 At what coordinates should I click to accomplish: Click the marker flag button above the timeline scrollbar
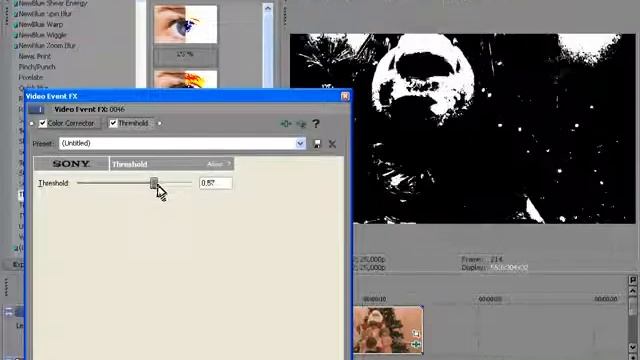coord(633,280)
